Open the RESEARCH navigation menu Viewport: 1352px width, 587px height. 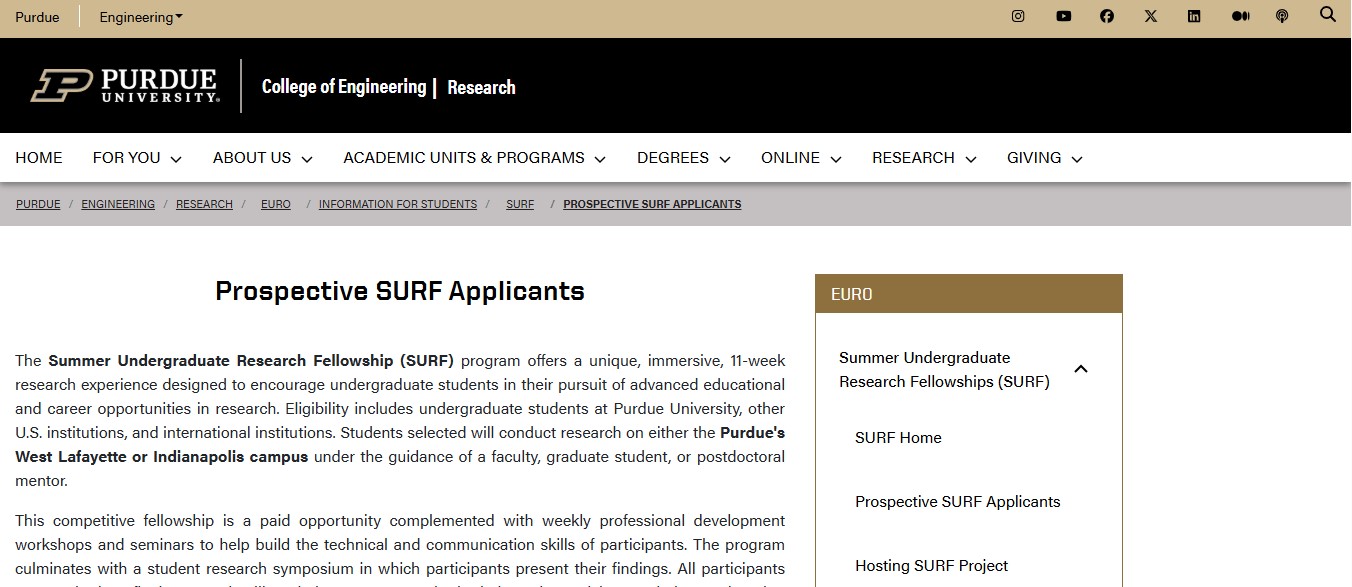coord(923,158)
